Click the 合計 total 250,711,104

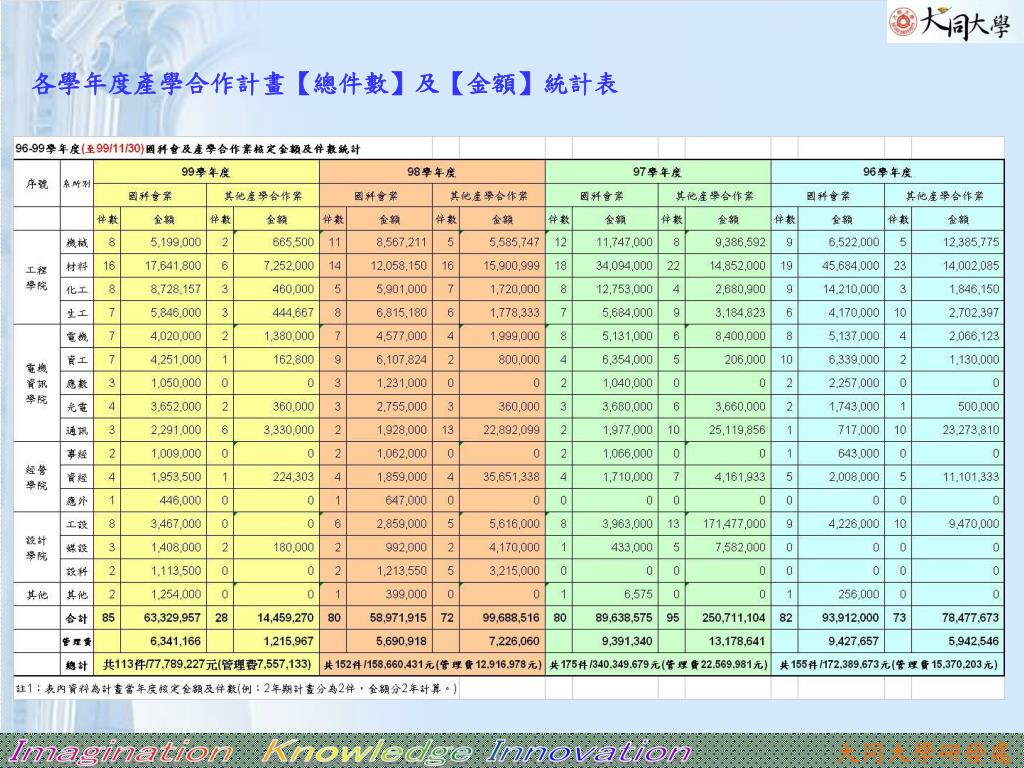(x=733, y=618)
